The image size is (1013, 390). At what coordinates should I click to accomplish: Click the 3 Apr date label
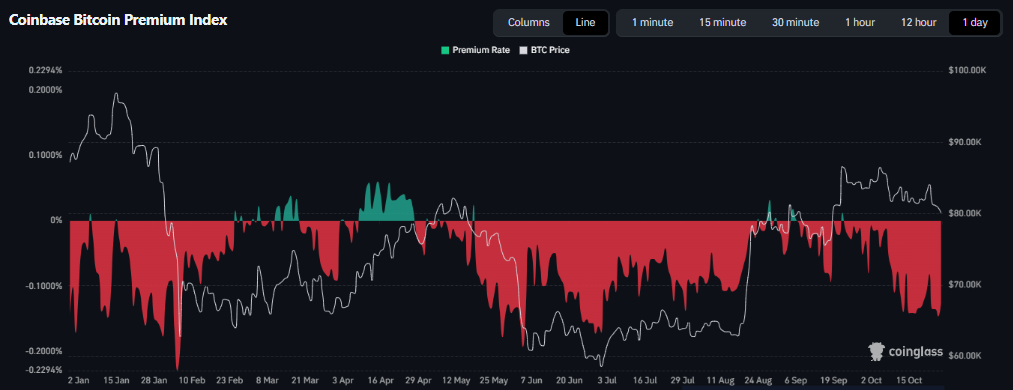tap(342, 381)
